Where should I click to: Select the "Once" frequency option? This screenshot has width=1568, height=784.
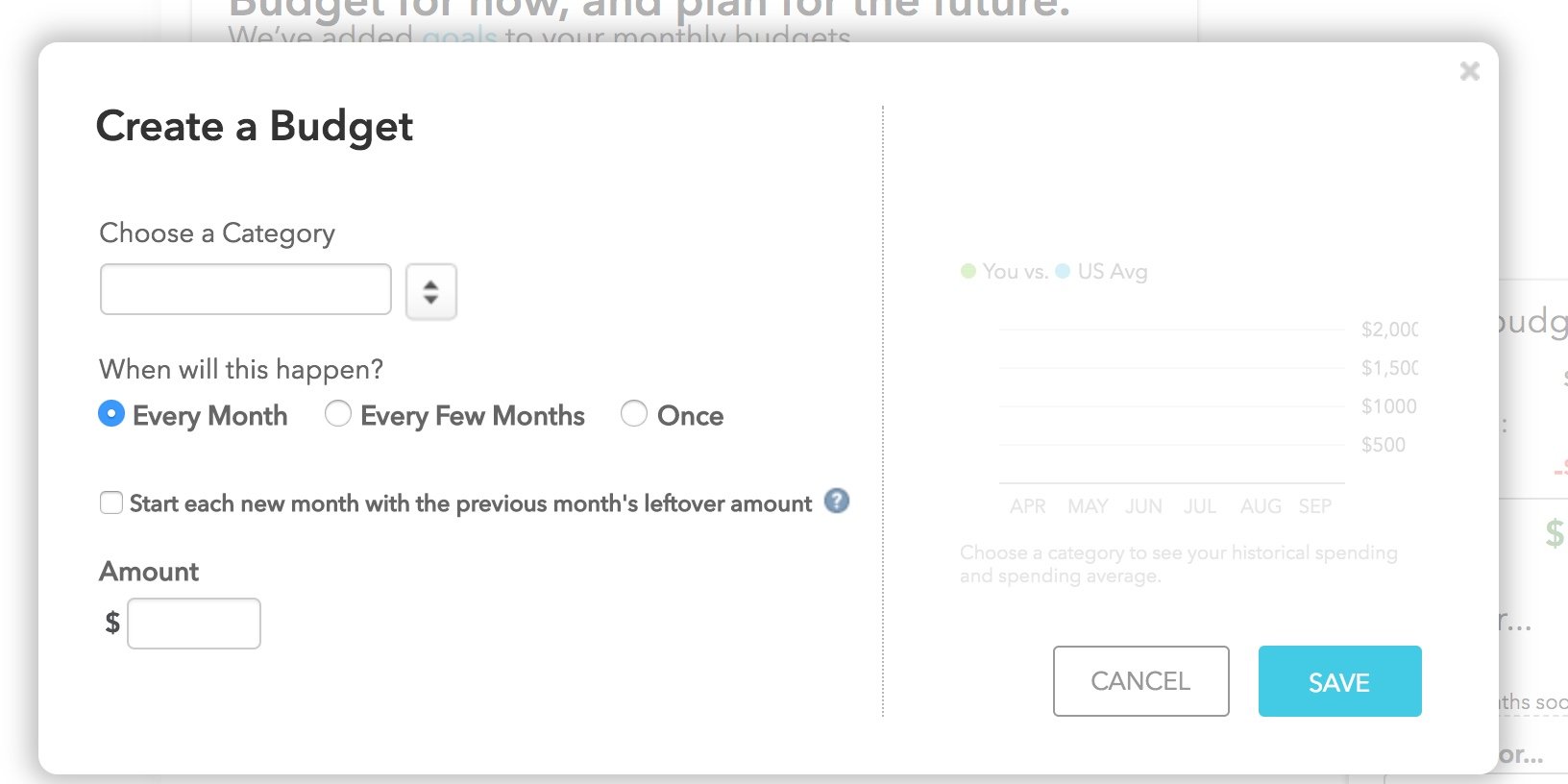634,414
